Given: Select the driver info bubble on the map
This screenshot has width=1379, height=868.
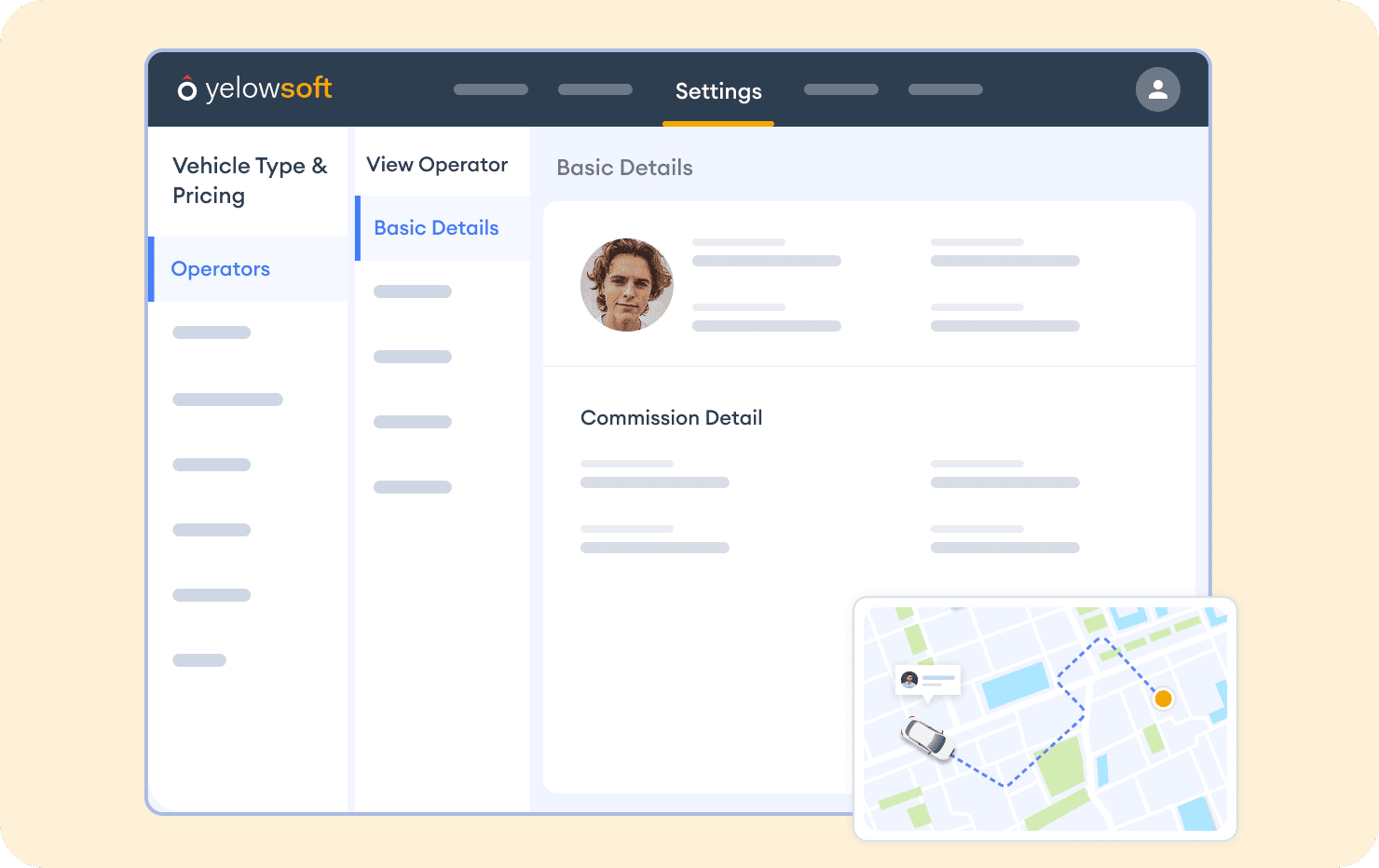Looking at the screenshot, I should point(928,681).
